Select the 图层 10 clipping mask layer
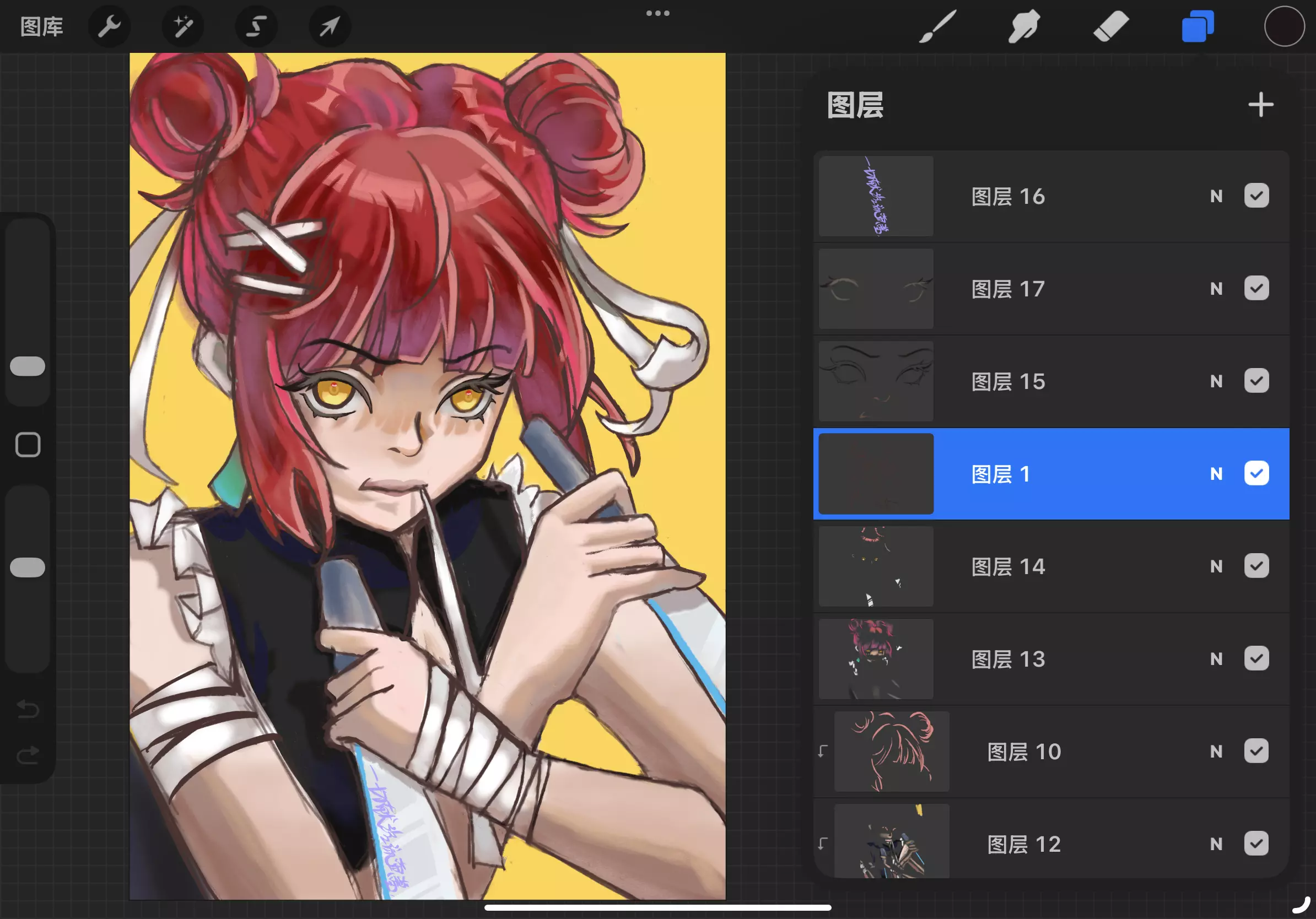The height and width of the screenshot is (919, 1316). 1024,751
